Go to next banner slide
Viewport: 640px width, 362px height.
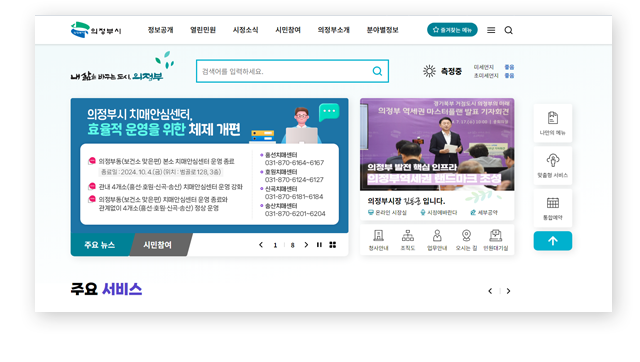tap(306, 245)
